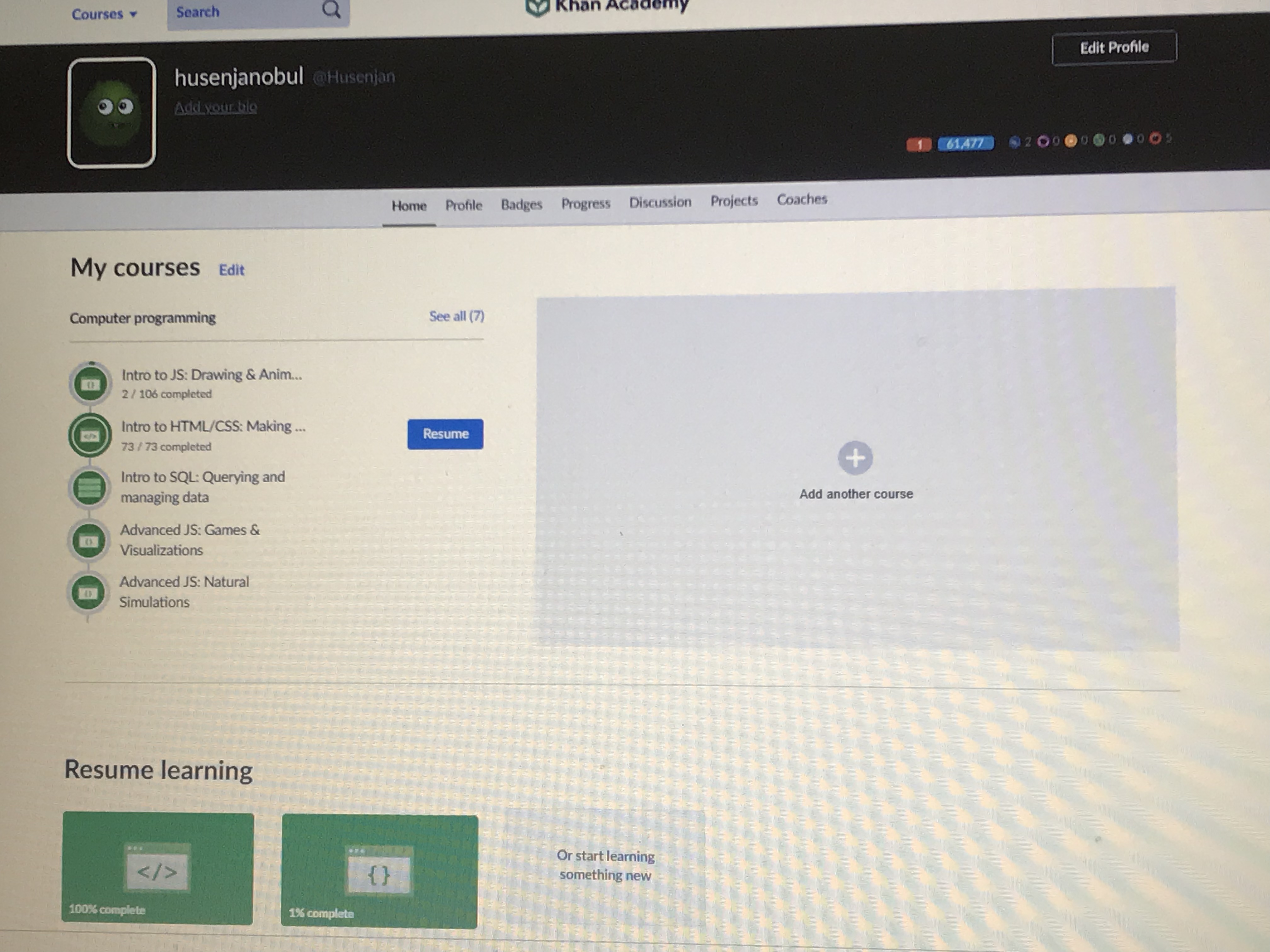Click the first blue badge icon showing 2
The width and height of the screenshot is (1270, 952).
coord(1015,142)
